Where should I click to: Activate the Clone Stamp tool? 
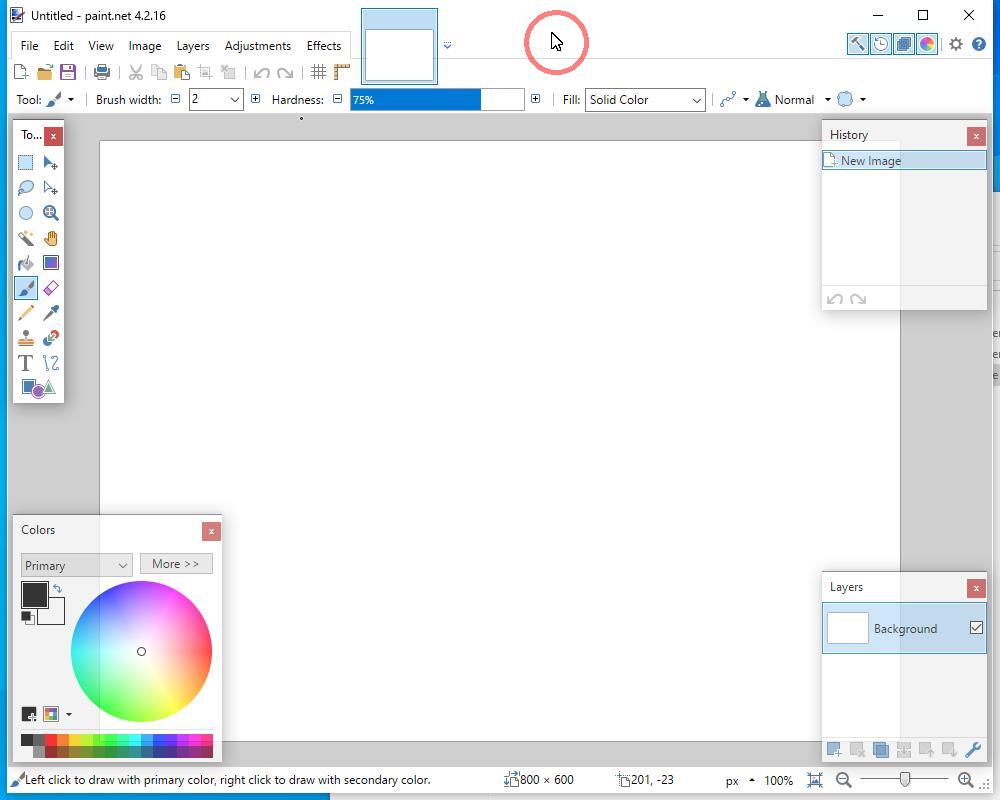coord(26,338)
